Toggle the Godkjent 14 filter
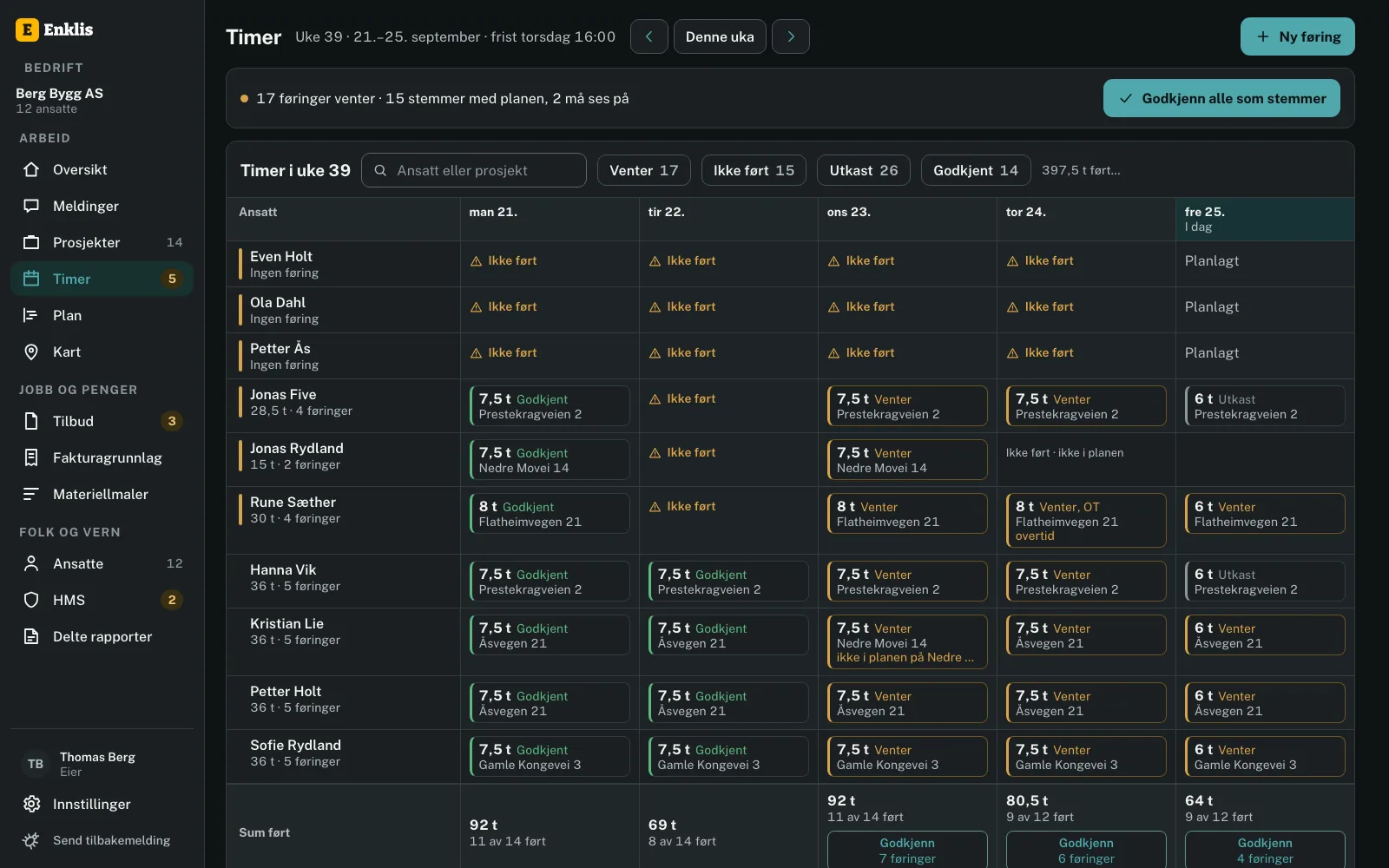The height and width of the screenshot is (868, 1389). (x=976, y=170)
